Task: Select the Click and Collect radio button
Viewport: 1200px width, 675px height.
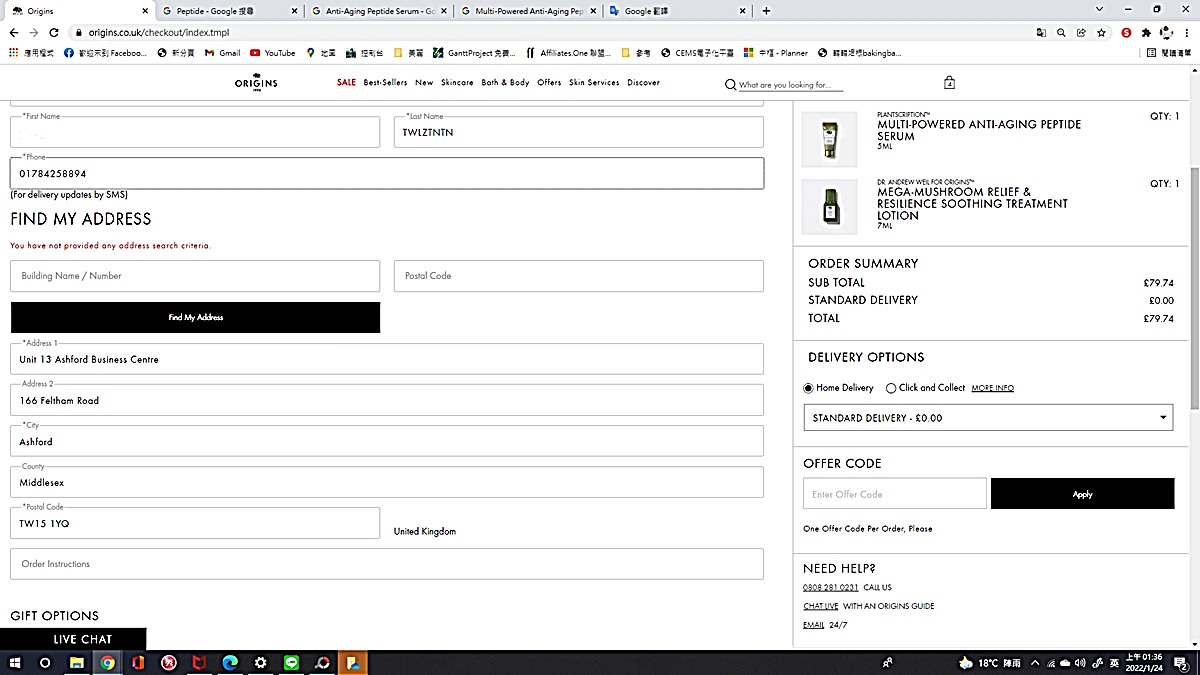Action: (891, 388)
